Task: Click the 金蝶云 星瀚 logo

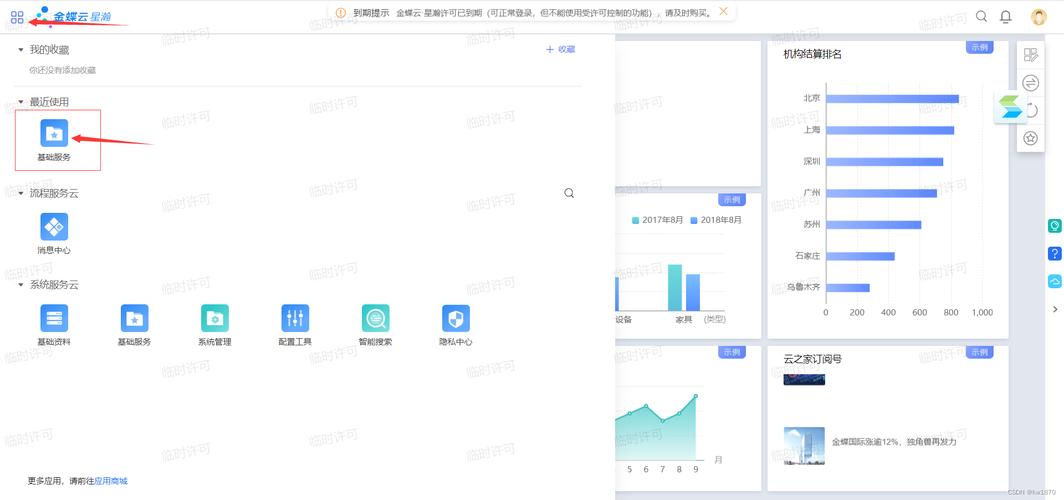Action: [x=73, y=15]
